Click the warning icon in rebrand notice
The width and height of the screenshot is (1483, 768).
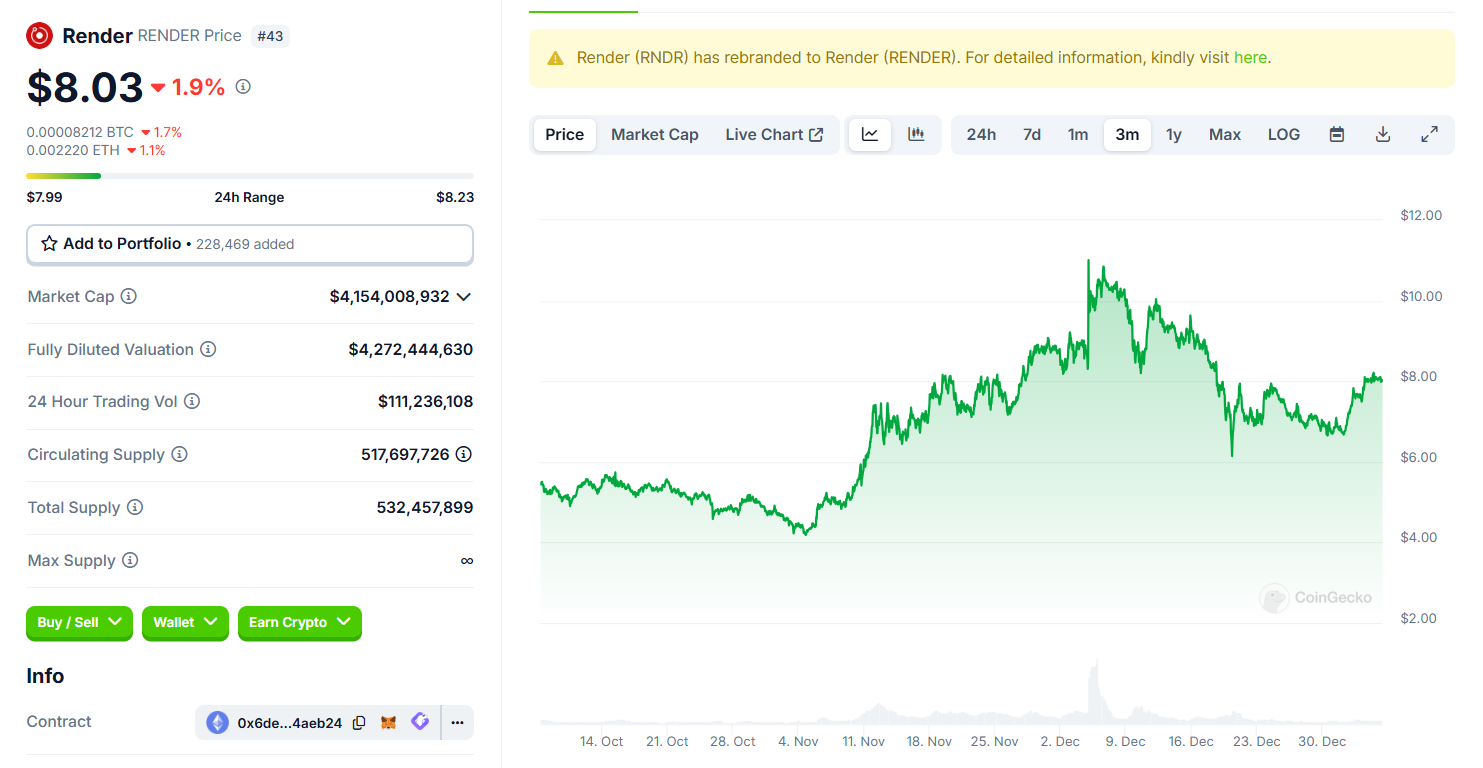555,58
